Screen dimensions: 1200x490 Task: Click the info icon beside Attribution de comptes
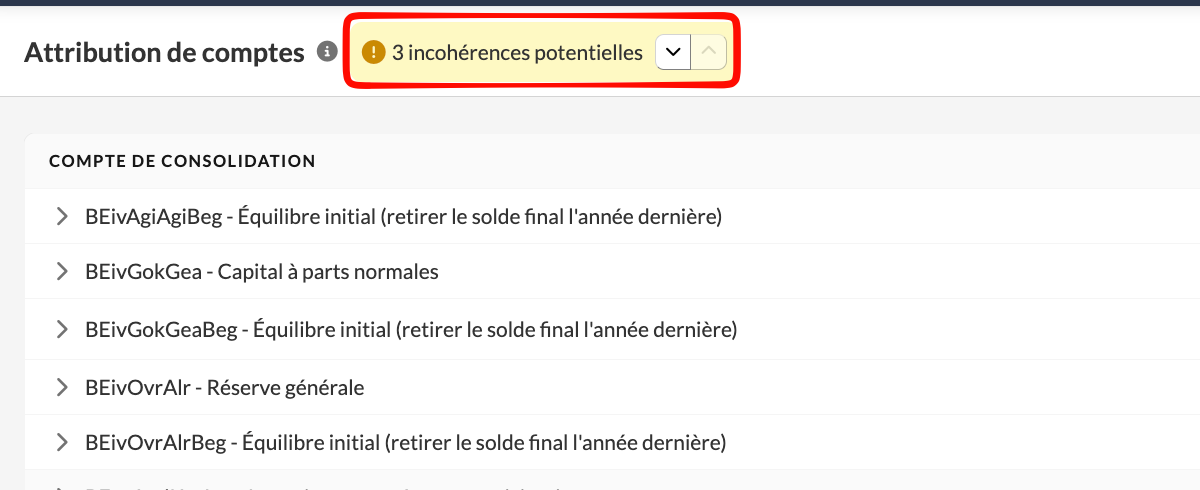(x=326, y=52)
